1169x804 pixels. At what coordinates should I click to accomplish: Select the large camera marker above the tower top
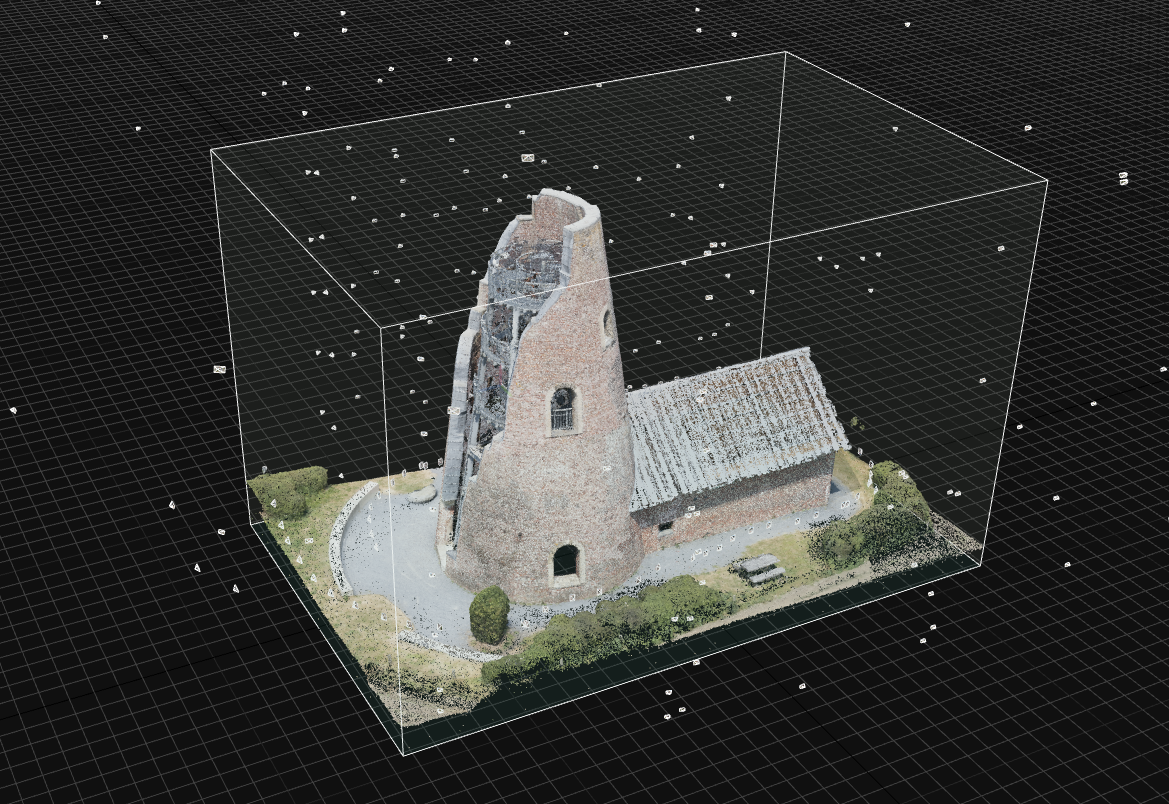(x=527, y=158)
